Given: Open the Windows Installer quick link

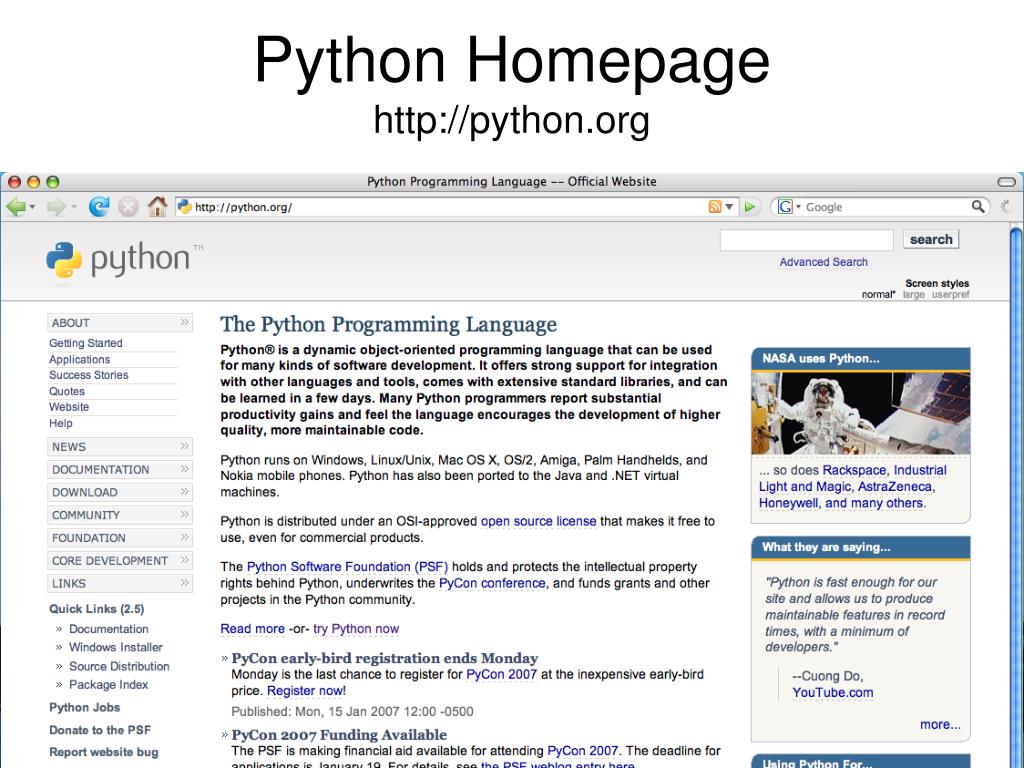Looking at the screenshot, I should click(116, 647).
